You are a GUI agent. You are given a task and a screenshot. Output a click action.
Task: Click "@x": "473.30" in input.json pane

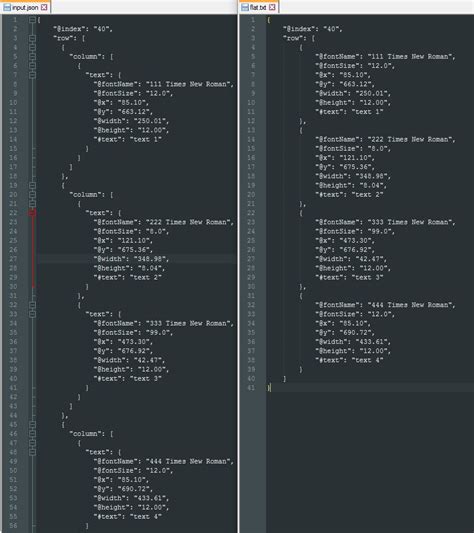[x=123, y=342]
